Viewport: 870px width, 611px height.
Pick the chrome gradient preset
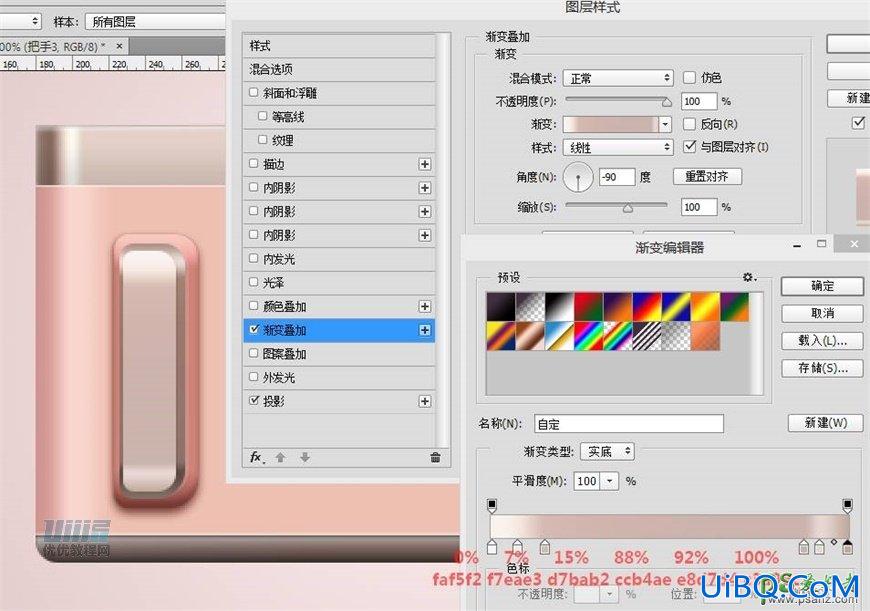coord(559,336)
